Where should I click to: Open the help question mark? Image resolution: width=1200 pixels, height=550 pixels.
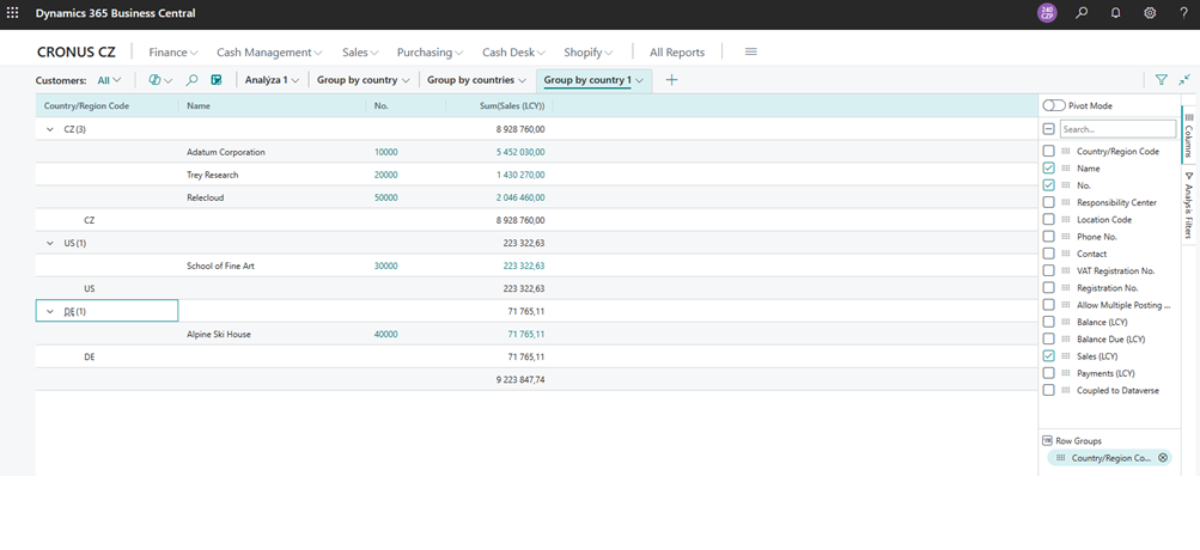(1184, 13)
